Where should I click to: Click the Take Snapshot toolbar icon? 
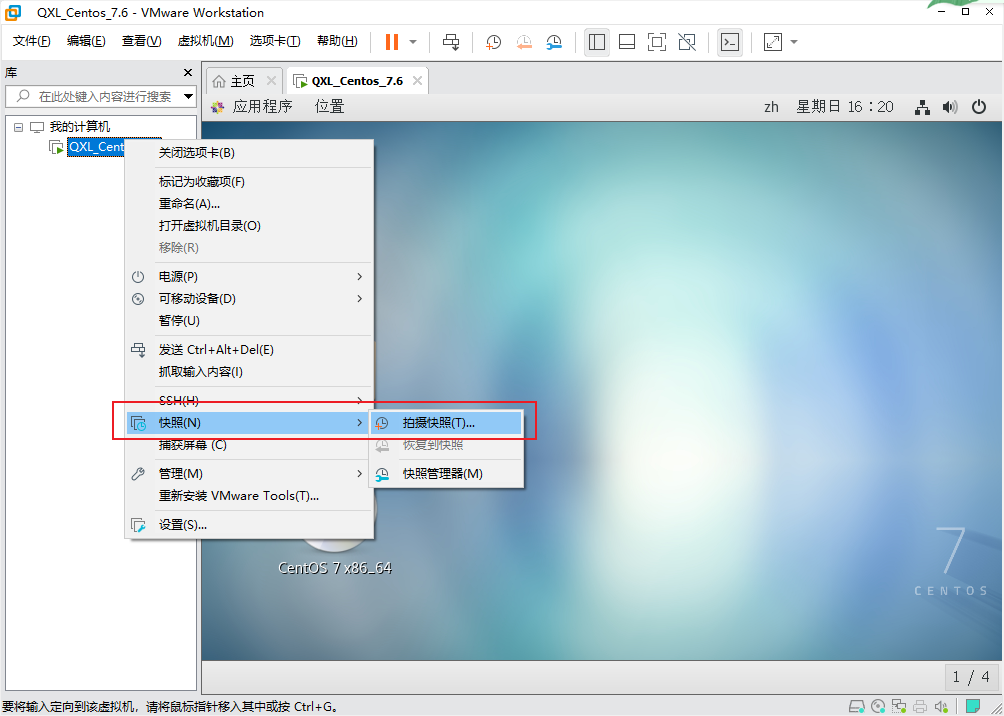point(493,42)
